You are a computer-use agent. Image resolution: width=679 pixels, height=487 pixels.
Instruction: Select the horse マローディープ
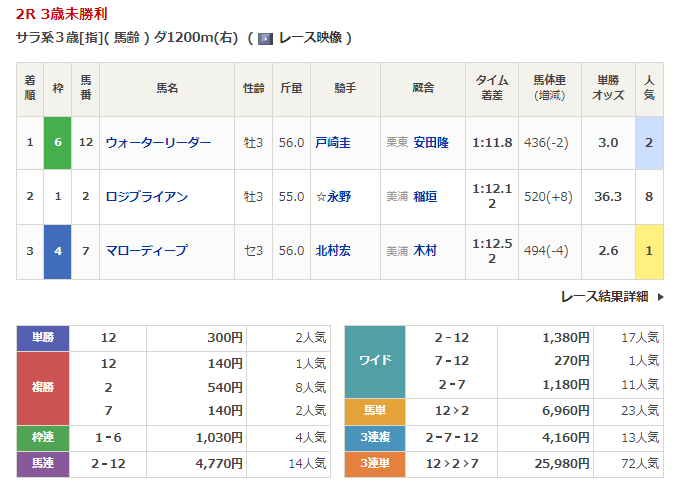146,251
